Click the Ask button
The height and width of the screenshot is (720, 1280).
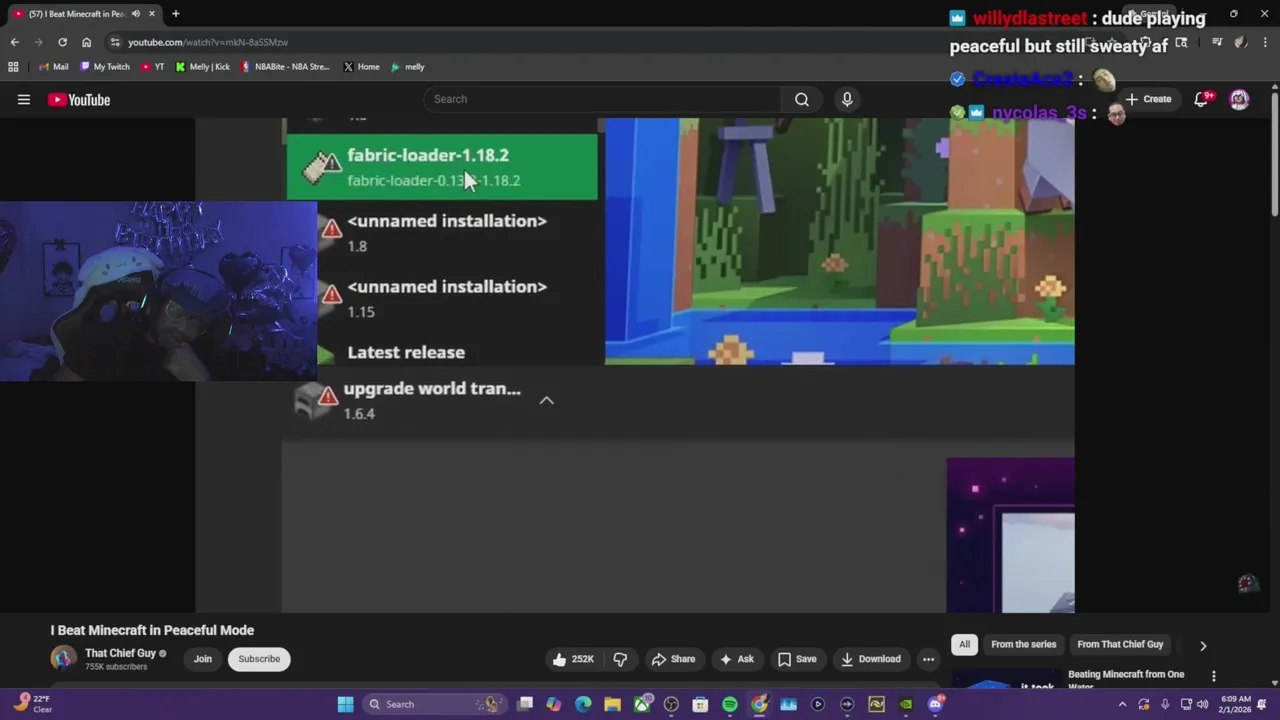pyautogui.click(x=736, y=659)
